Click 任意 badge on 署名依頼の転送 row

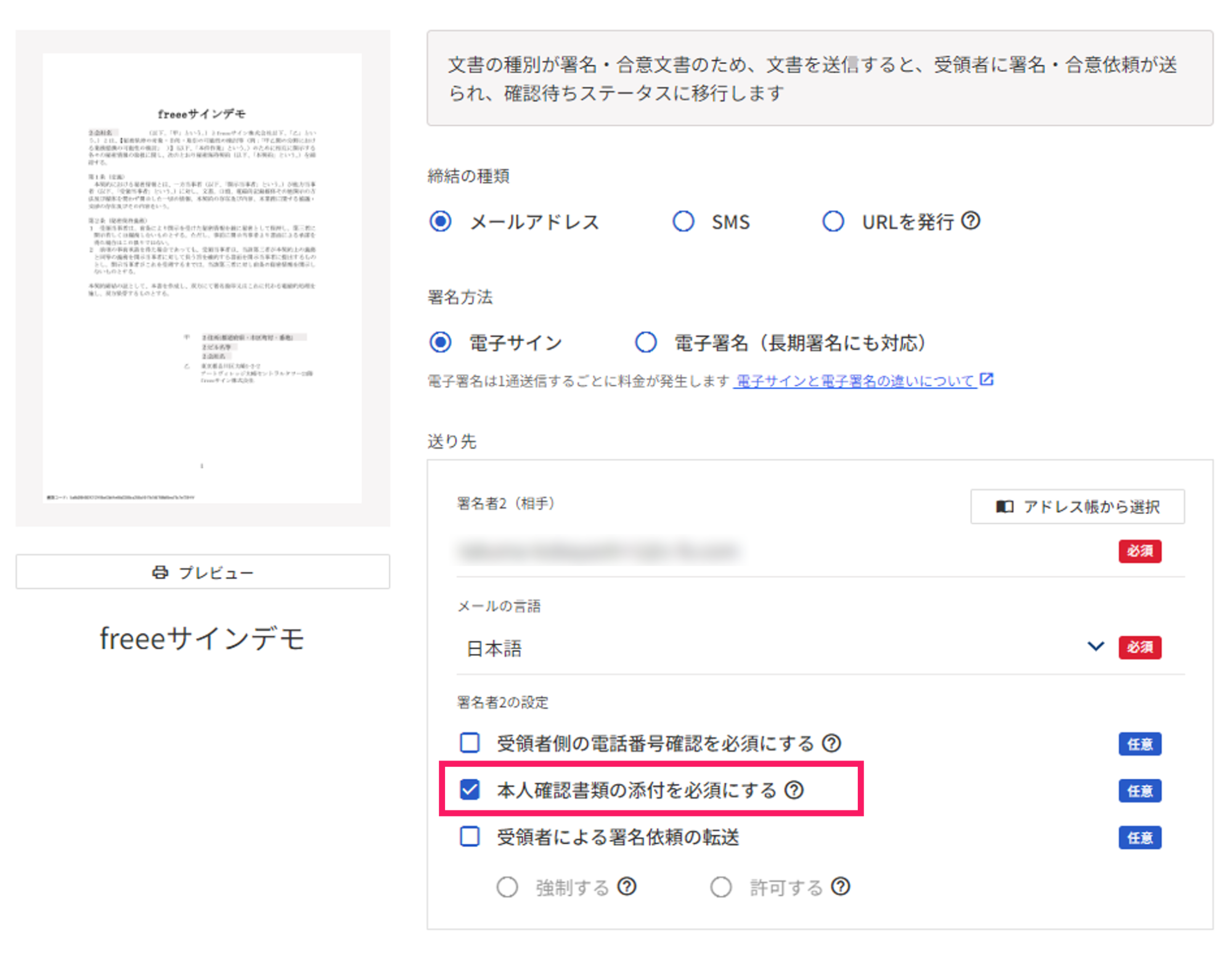tap(1140, 837)
